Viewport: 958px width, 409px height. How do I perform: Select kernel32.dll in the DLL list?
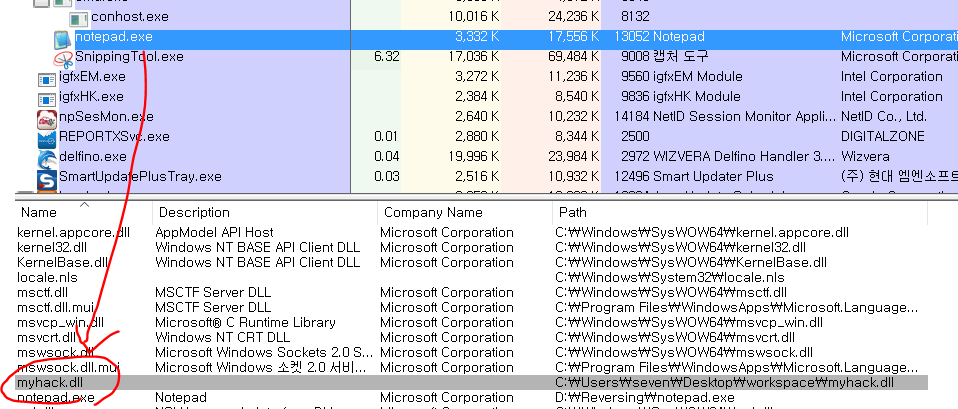click(51, 248)
